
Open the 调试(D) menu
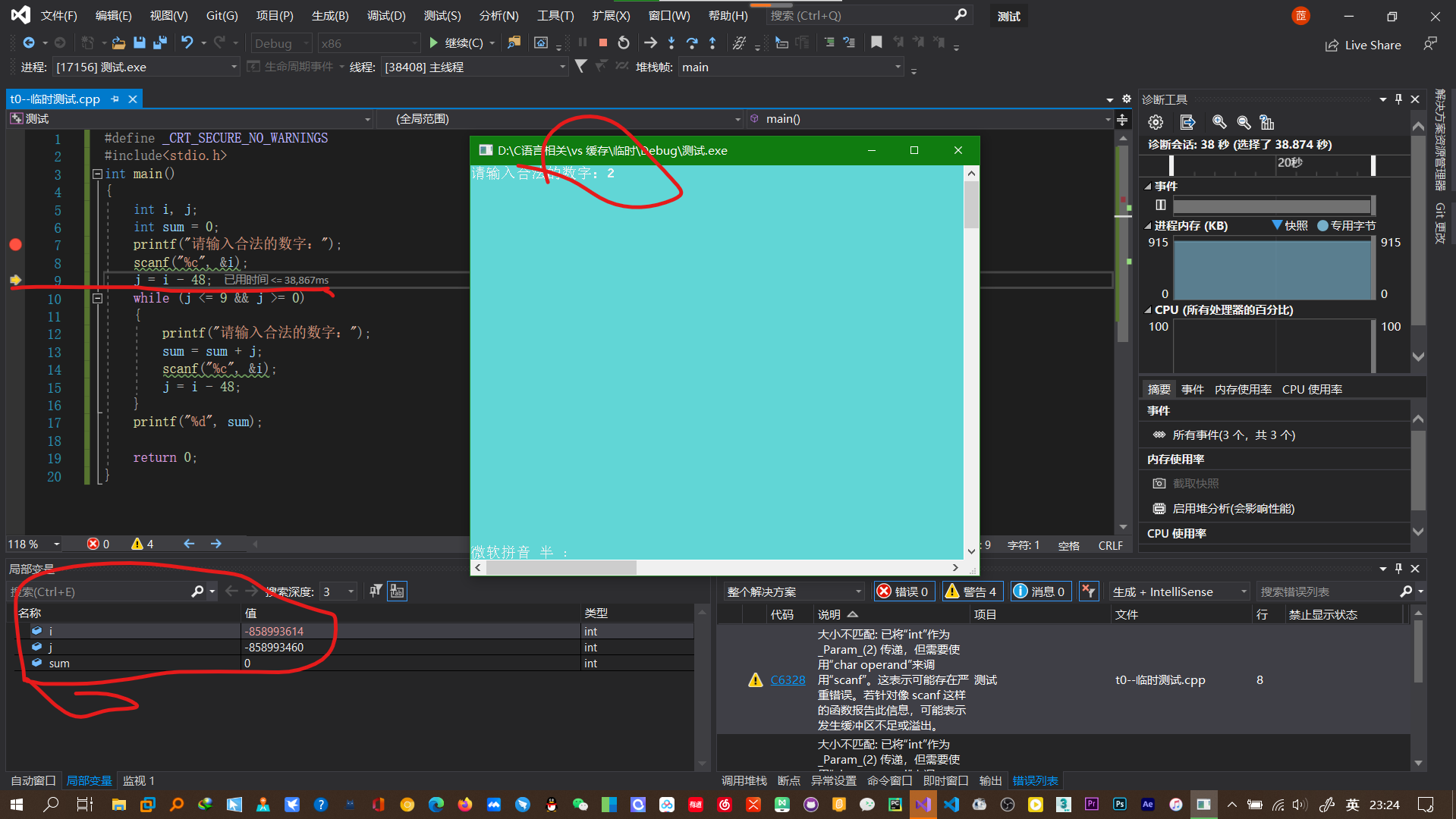(386, 15)
